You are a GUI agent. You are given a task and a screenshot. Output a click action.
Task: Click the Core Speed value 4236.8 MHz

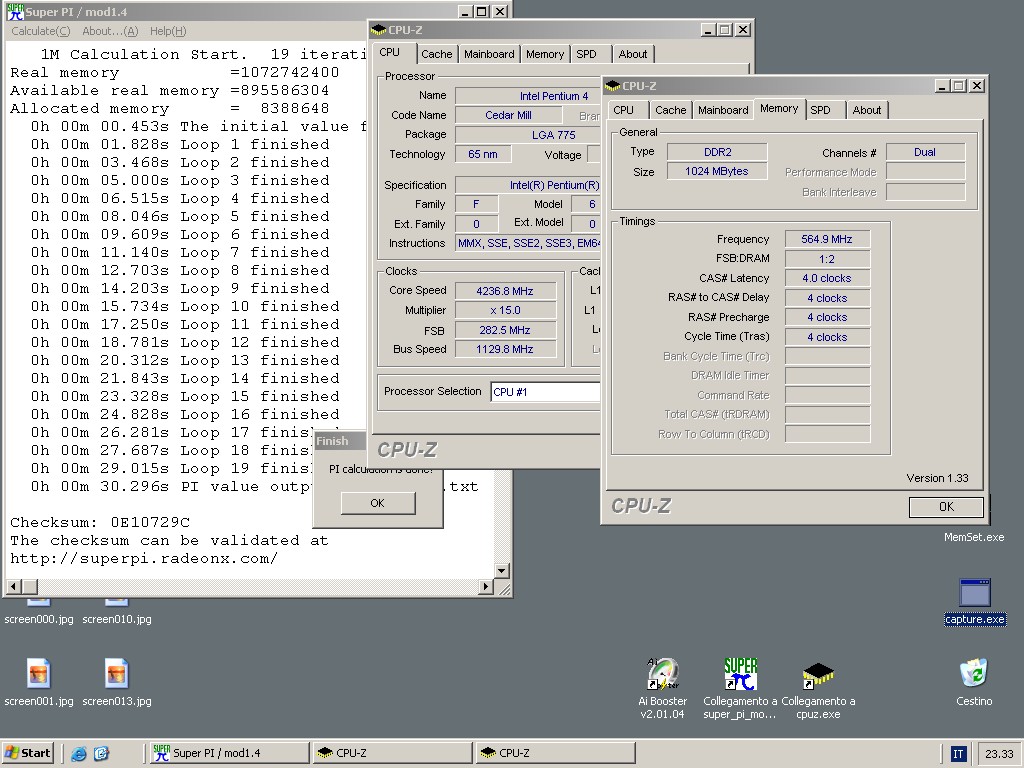(505, 291)
